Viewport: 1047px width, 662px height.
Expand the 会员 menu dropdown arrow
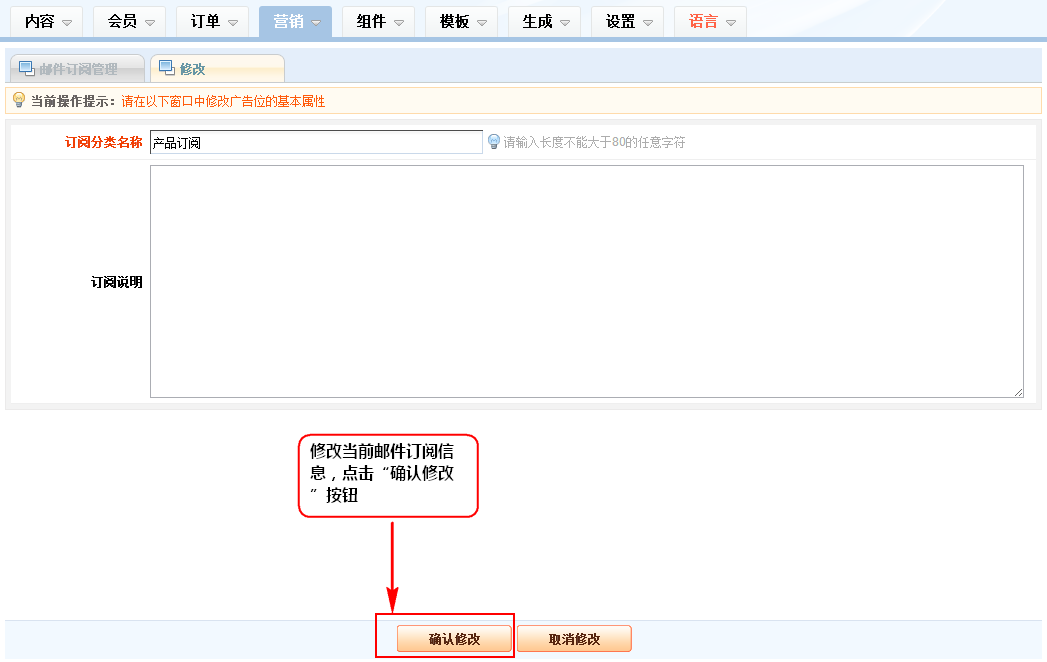tap(149, 22)
